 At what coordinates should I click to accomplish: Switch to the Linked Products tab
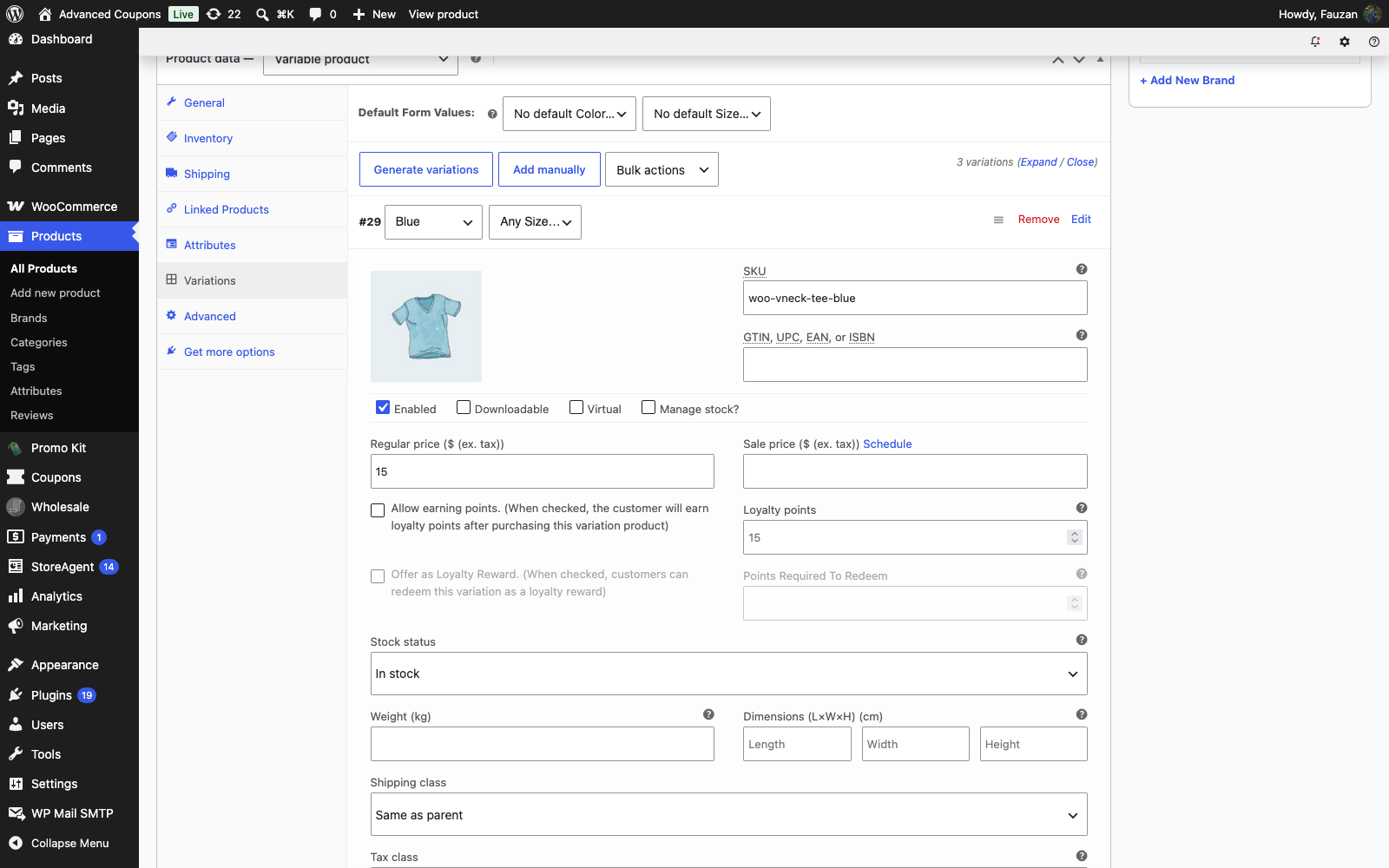252,209
